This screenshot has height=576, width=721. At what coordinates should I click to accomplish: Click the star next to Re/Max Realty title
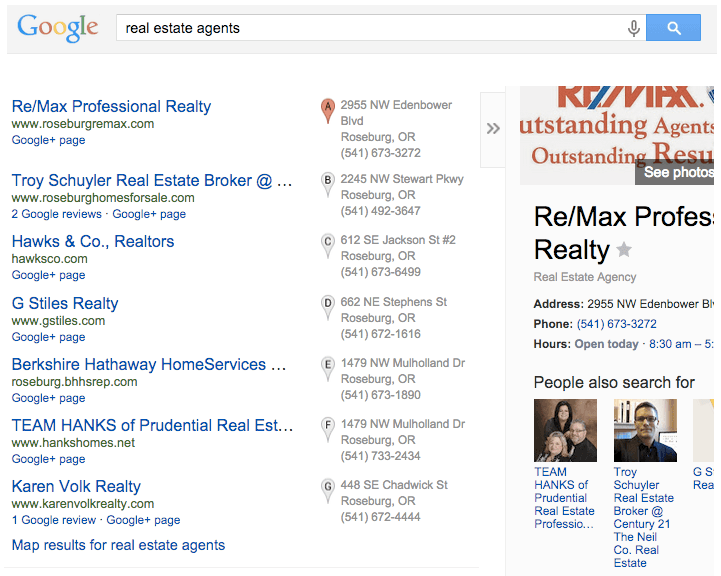[x=624, y=250]
